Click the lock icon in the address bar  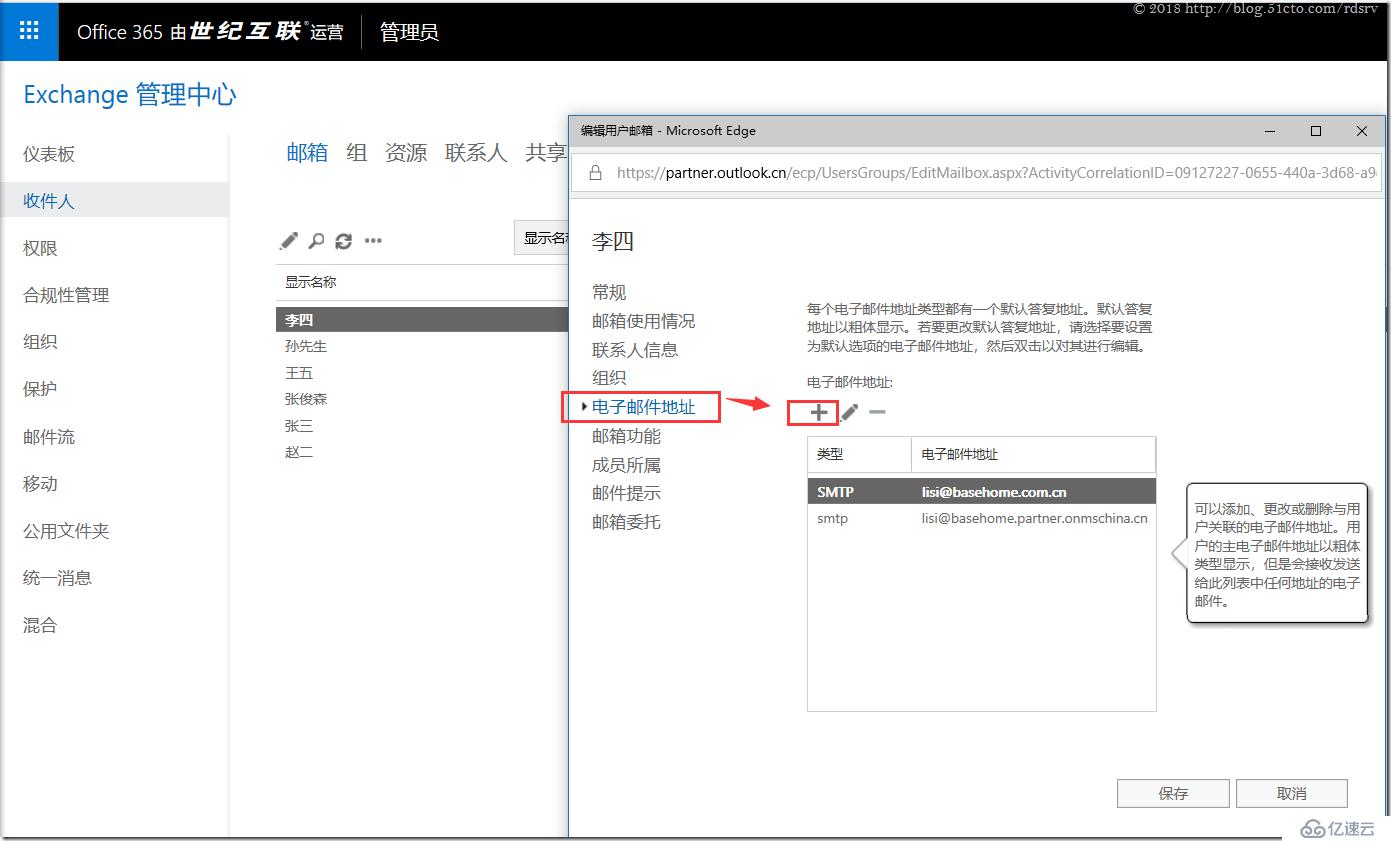[x=595, y=172]
